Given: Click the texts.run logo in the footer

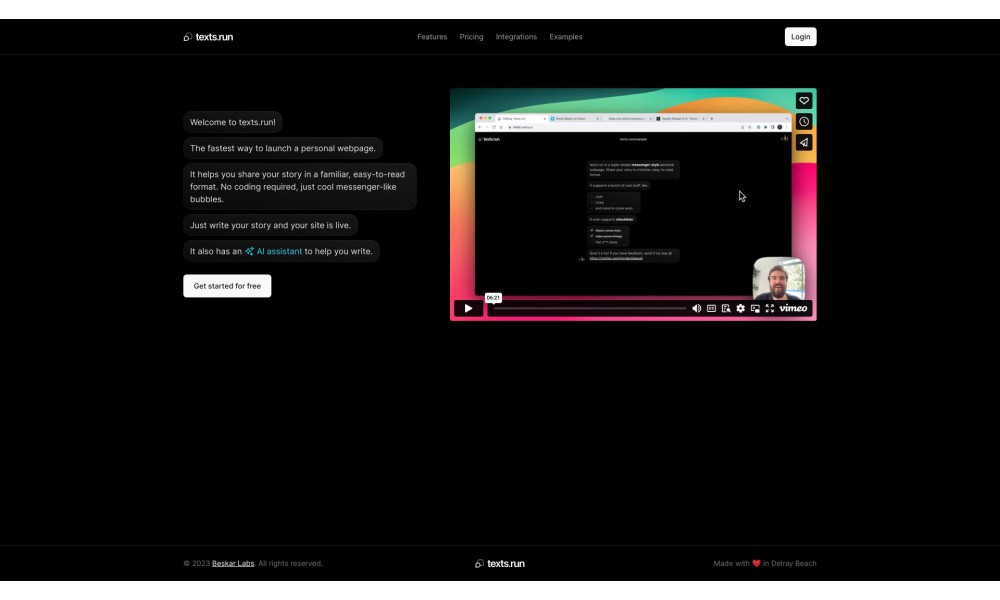Looking at the screenshot, I should tap(500, 564).
